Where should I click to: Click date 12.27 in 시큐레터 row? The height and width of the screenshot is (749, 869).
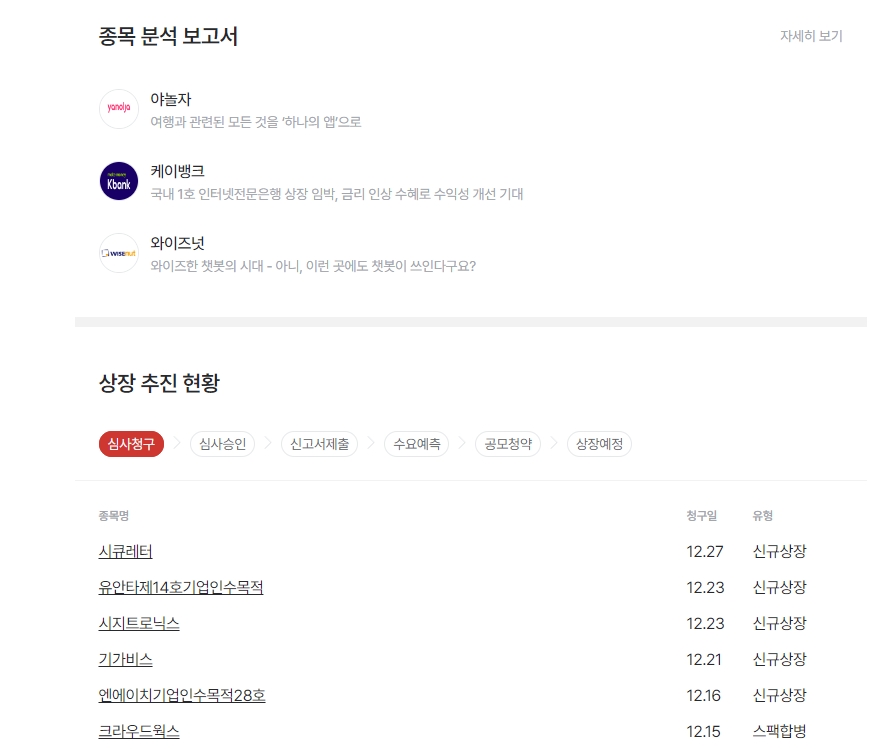point(705,552)
